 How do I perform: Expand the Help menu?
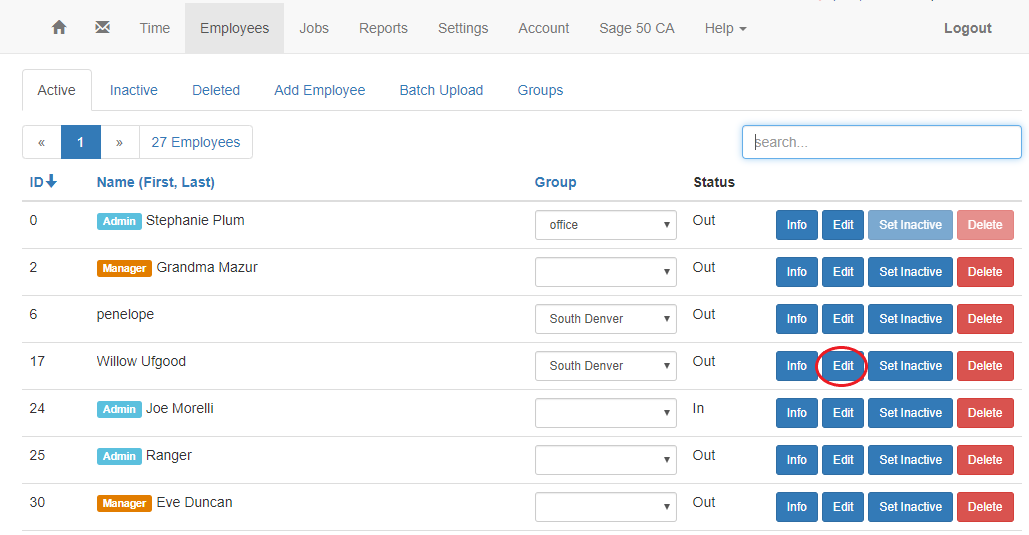point(725,28)
